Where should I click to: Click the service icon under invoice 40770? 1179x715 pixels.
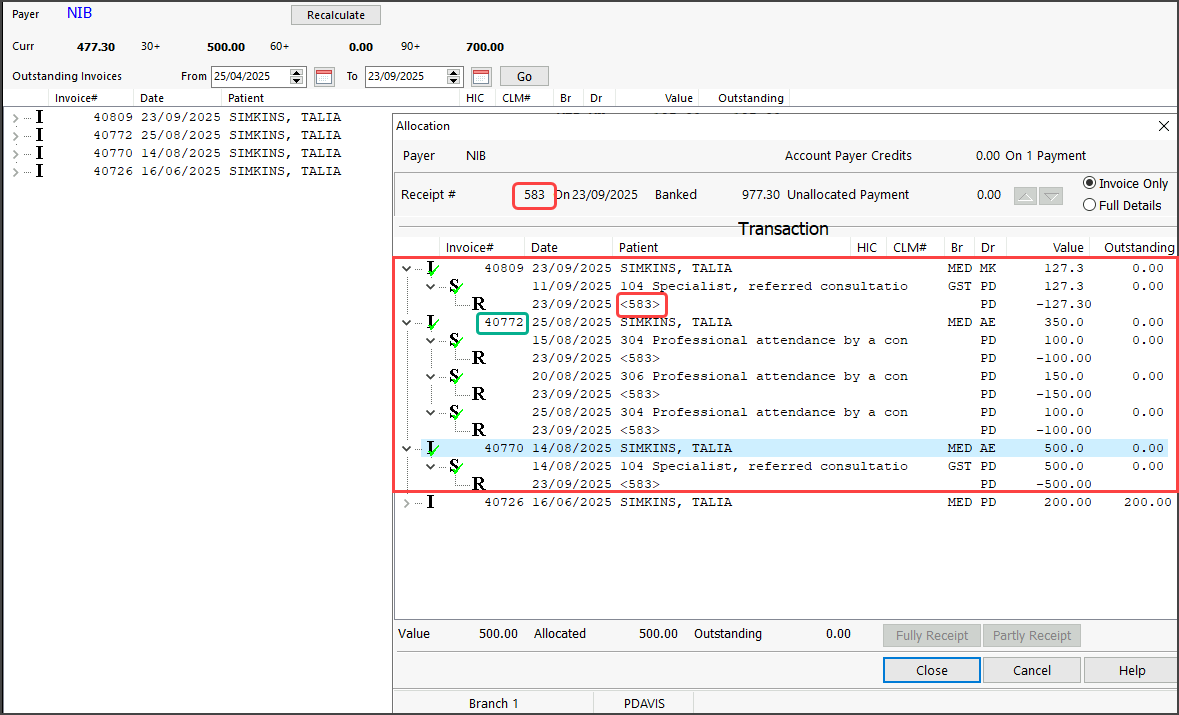pyautogui.click(x=456, y=466)
